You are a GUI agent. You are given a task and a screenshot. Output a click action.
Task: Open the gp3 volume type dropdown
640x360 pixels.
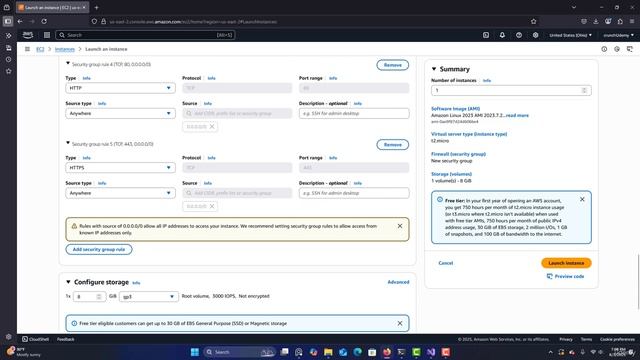[149, 296]
